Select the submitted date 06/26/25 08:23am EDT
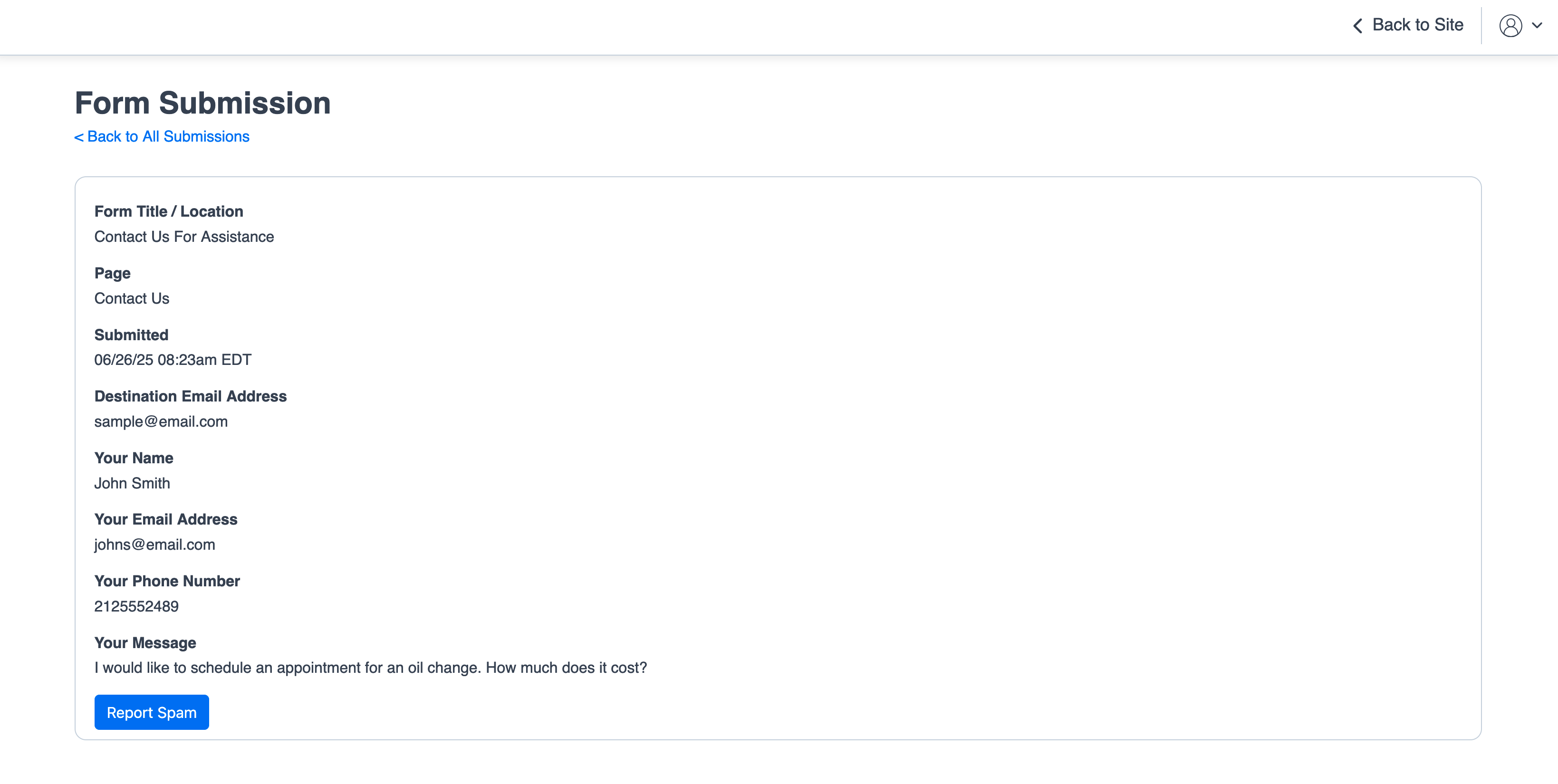Viewport: 1558px width, 784px height. 173,360
